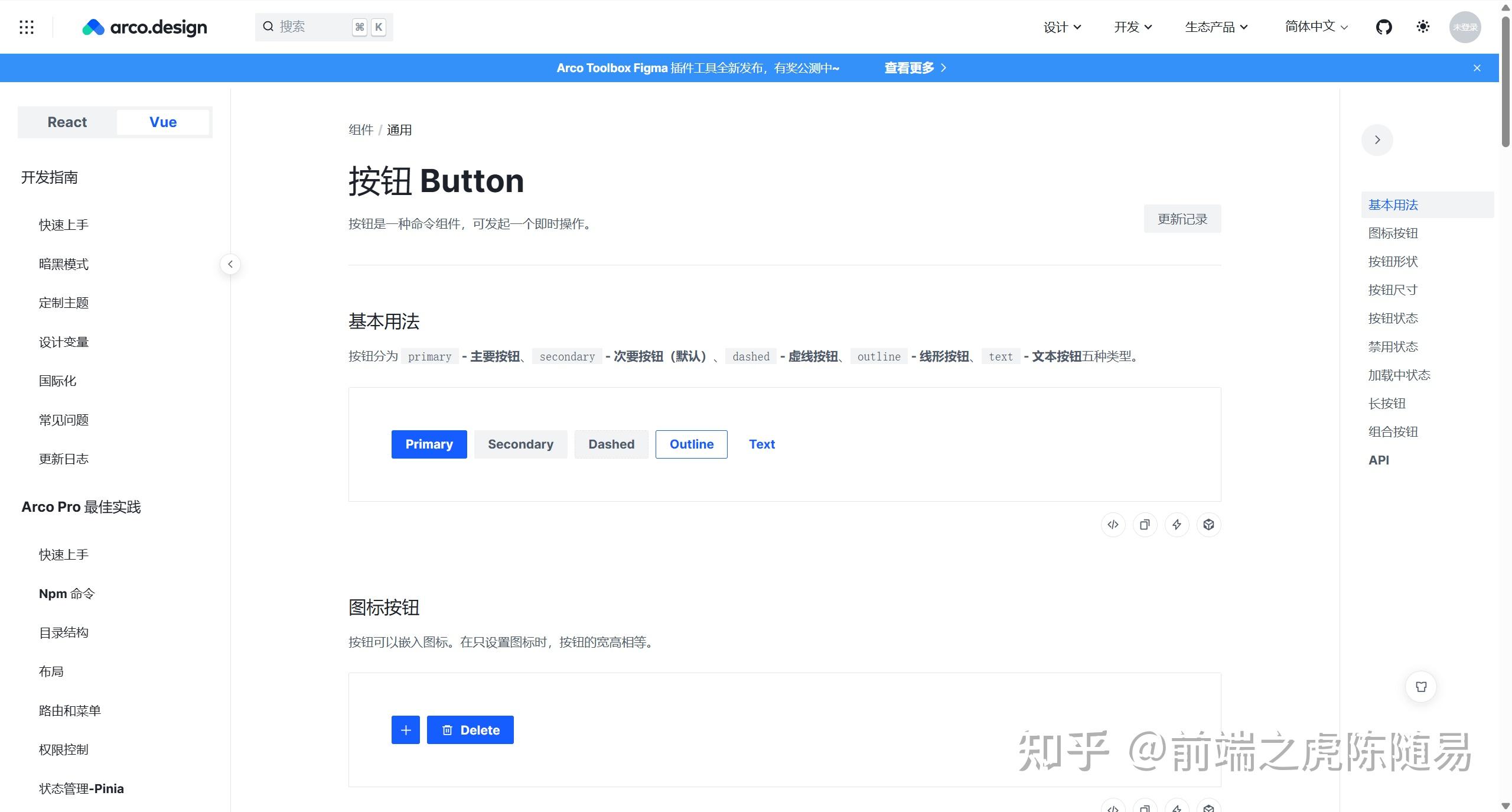
Task: Click the copy code icon
Action: click(x=1145, y=524)
